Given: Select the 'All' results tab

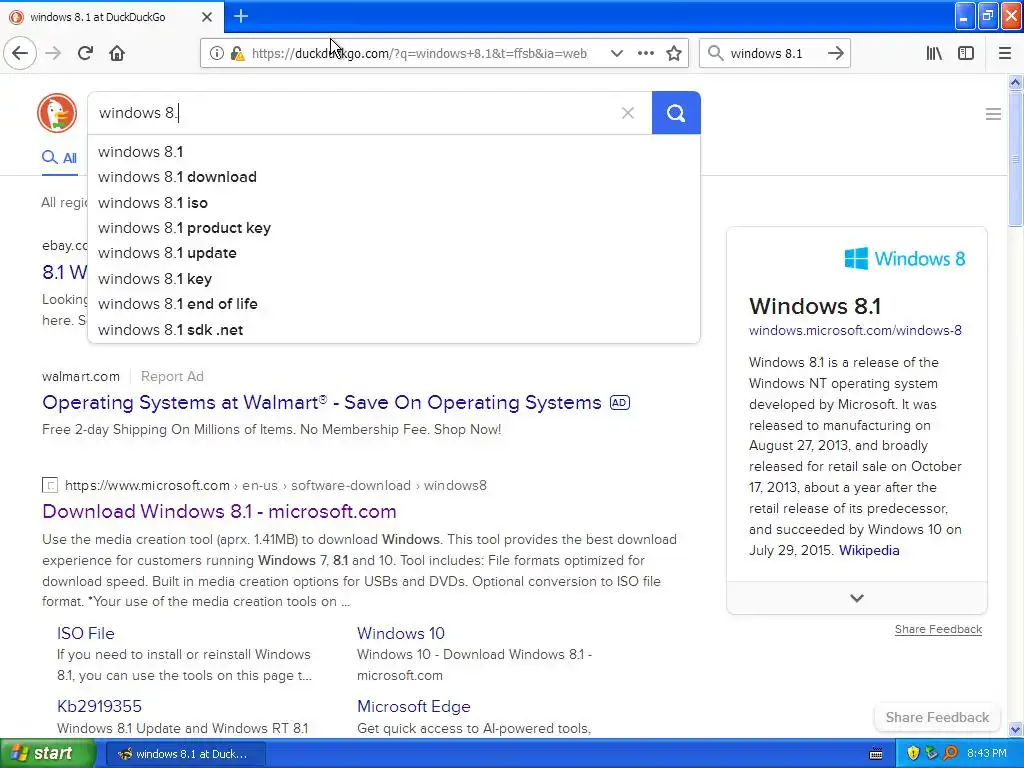Looking at the screenshot, I should click(x=59, y=158).
